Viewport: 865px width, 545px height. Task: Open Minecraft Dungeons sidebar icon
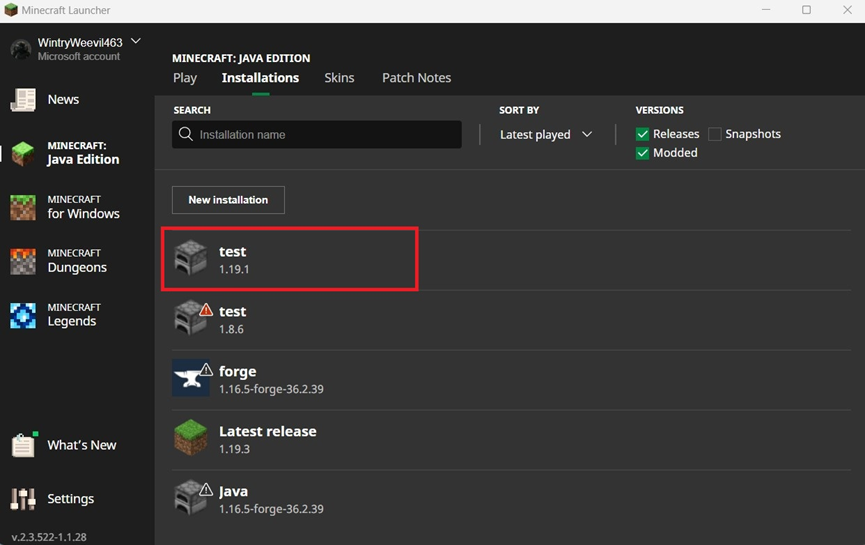[23, 261]
